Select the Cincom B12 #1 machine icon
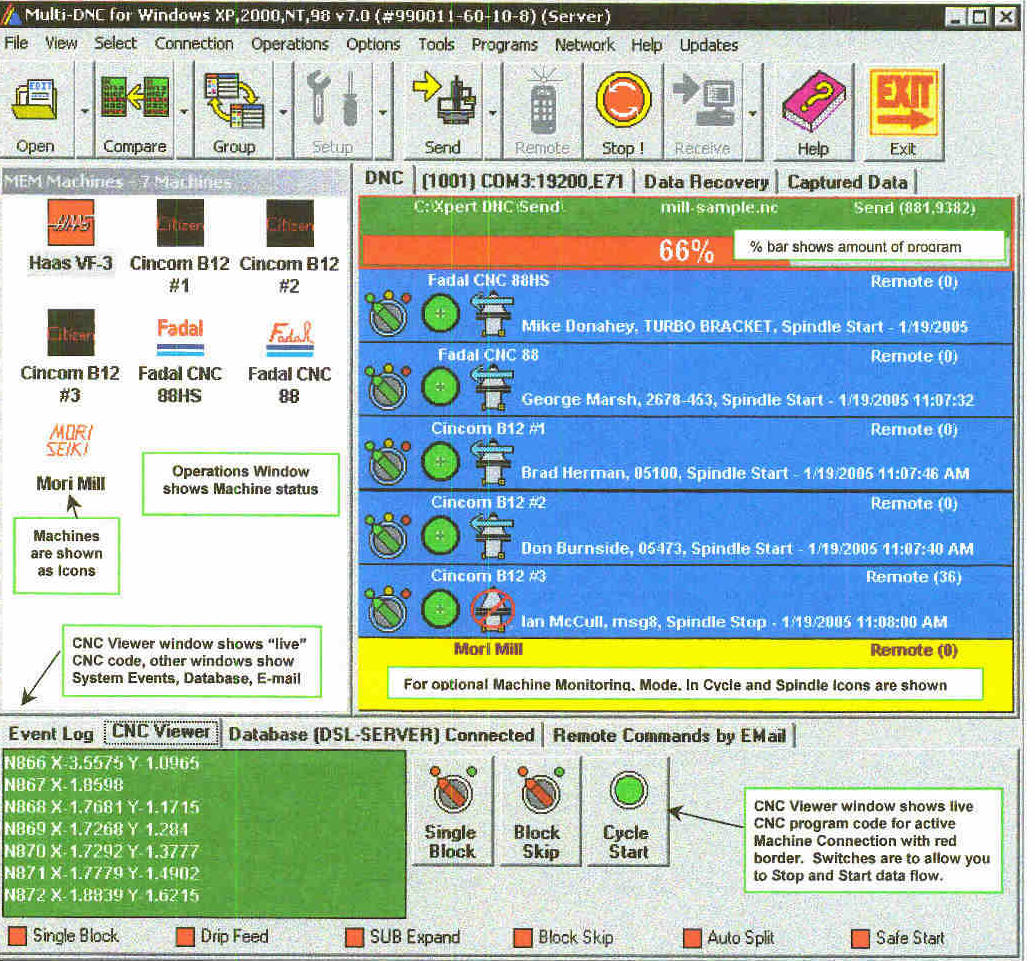 [x=180, y=222]
